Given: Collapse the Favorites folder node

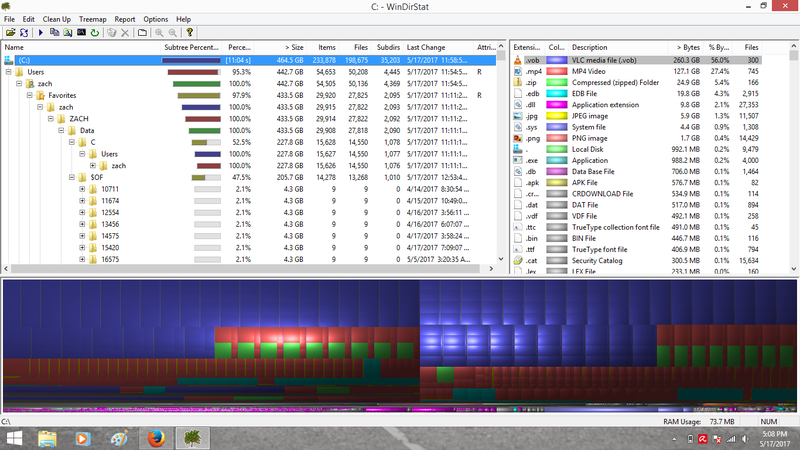Looking at the screenshot, I should [x=30, y=95].
